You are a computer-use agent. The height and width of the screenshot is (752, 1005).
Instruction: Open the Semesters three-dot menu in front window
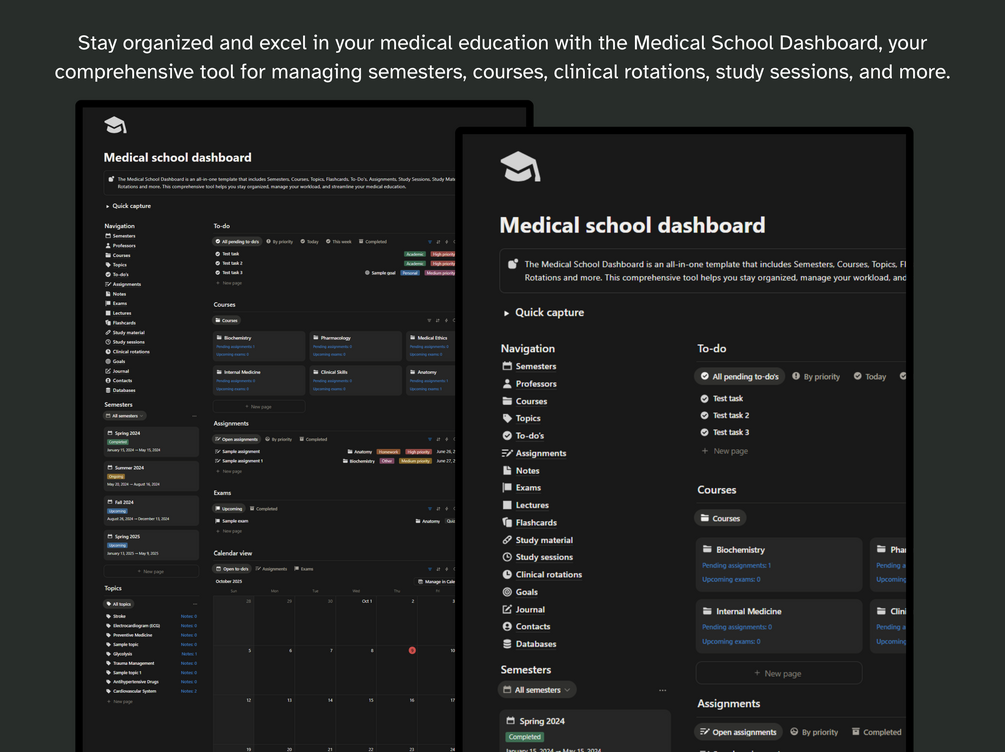pos(662,690)
